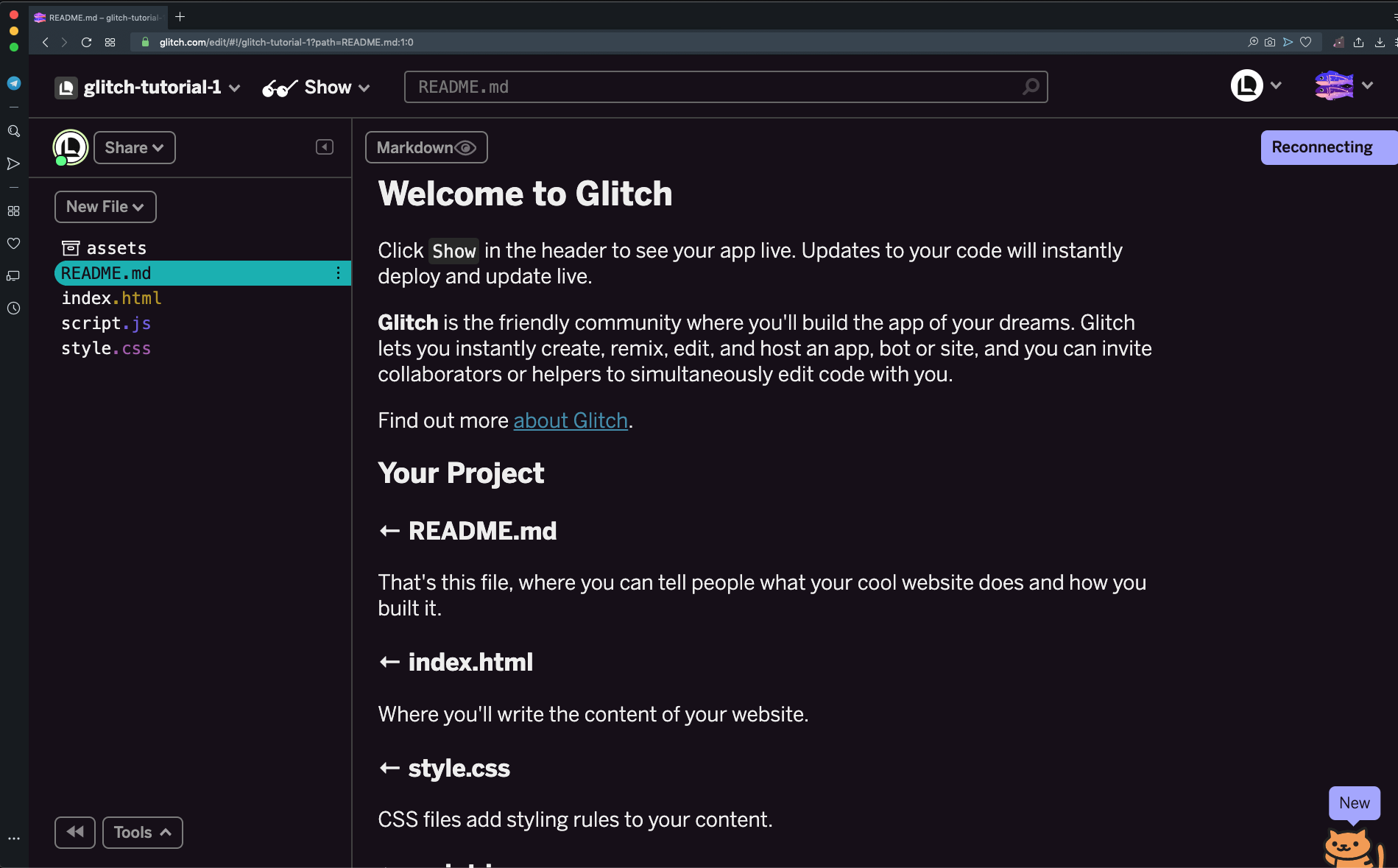The width and height of the screenshot is (1398, 868).
Task: Reload the current page
Action: point(86,42)
